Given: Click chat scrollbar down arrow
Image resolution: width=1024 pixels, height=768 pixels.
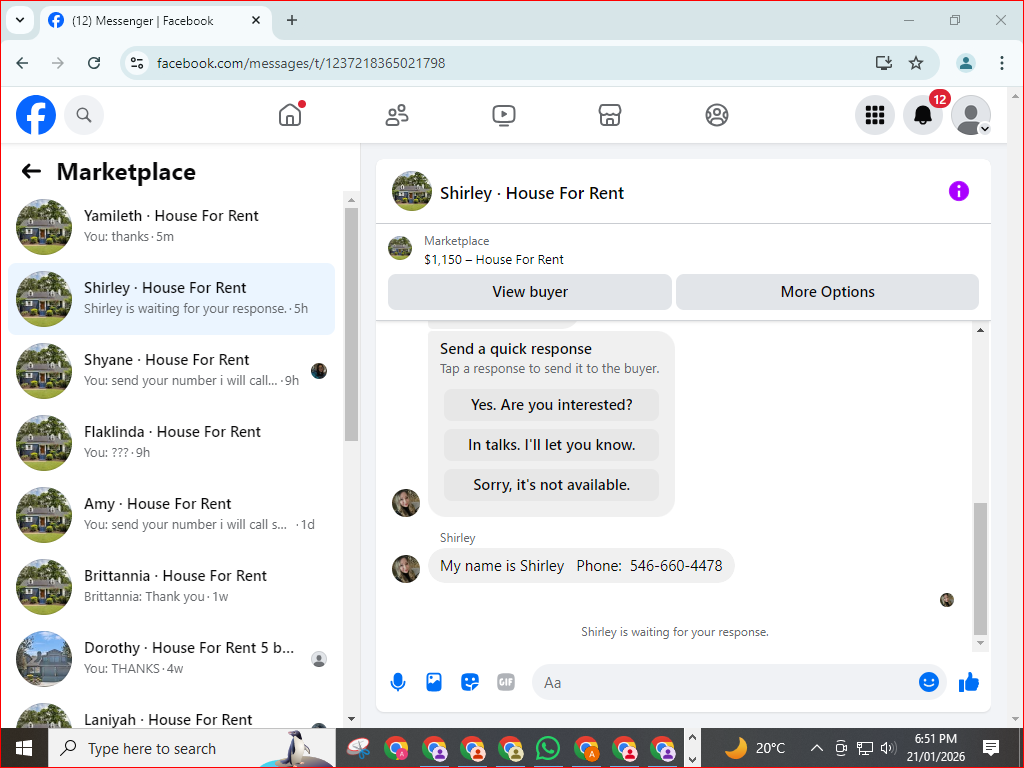Looking at the screenshot, I should 980,643.
